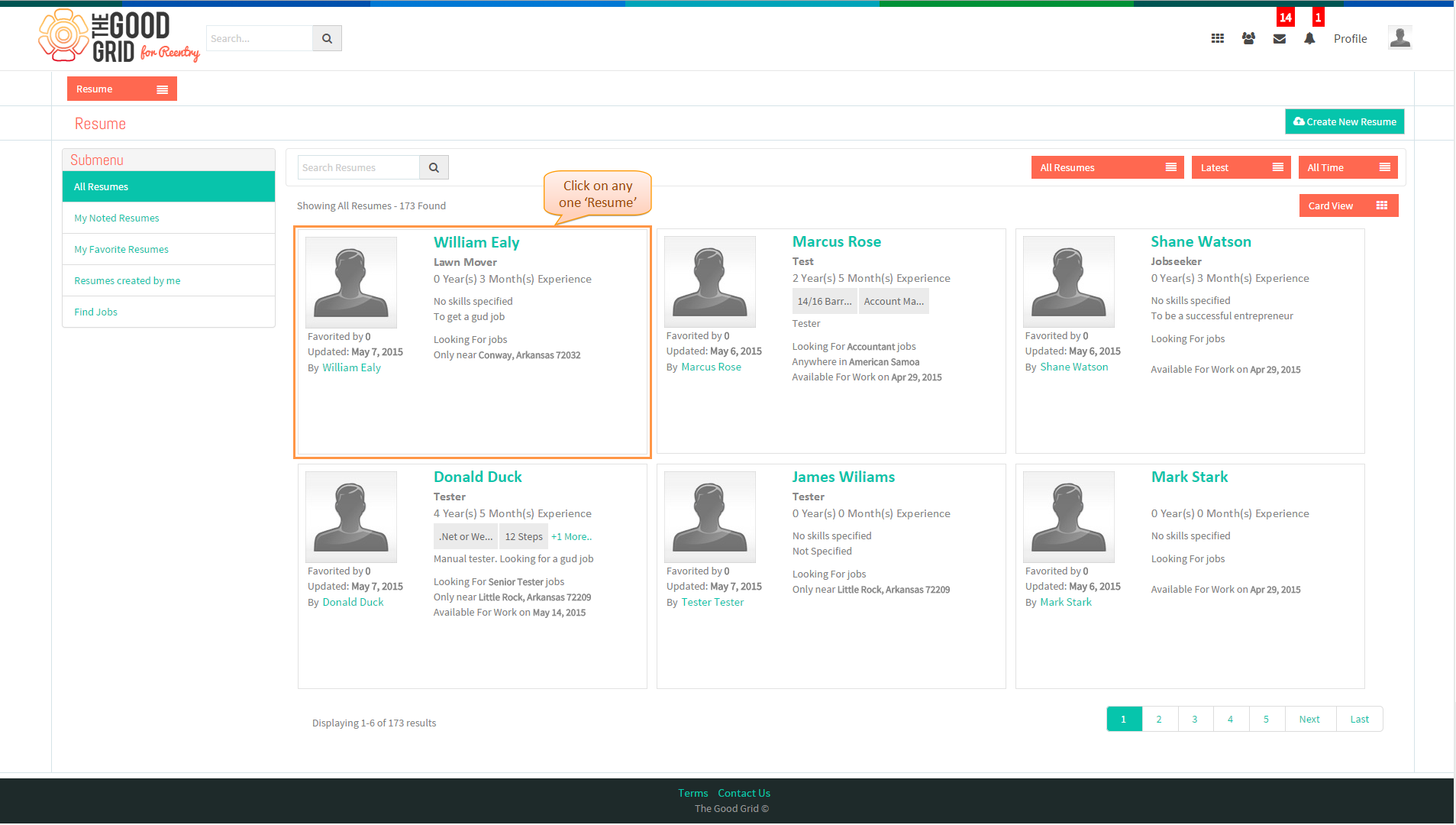Open the messages envelope icon

[x=1280, y=38]
